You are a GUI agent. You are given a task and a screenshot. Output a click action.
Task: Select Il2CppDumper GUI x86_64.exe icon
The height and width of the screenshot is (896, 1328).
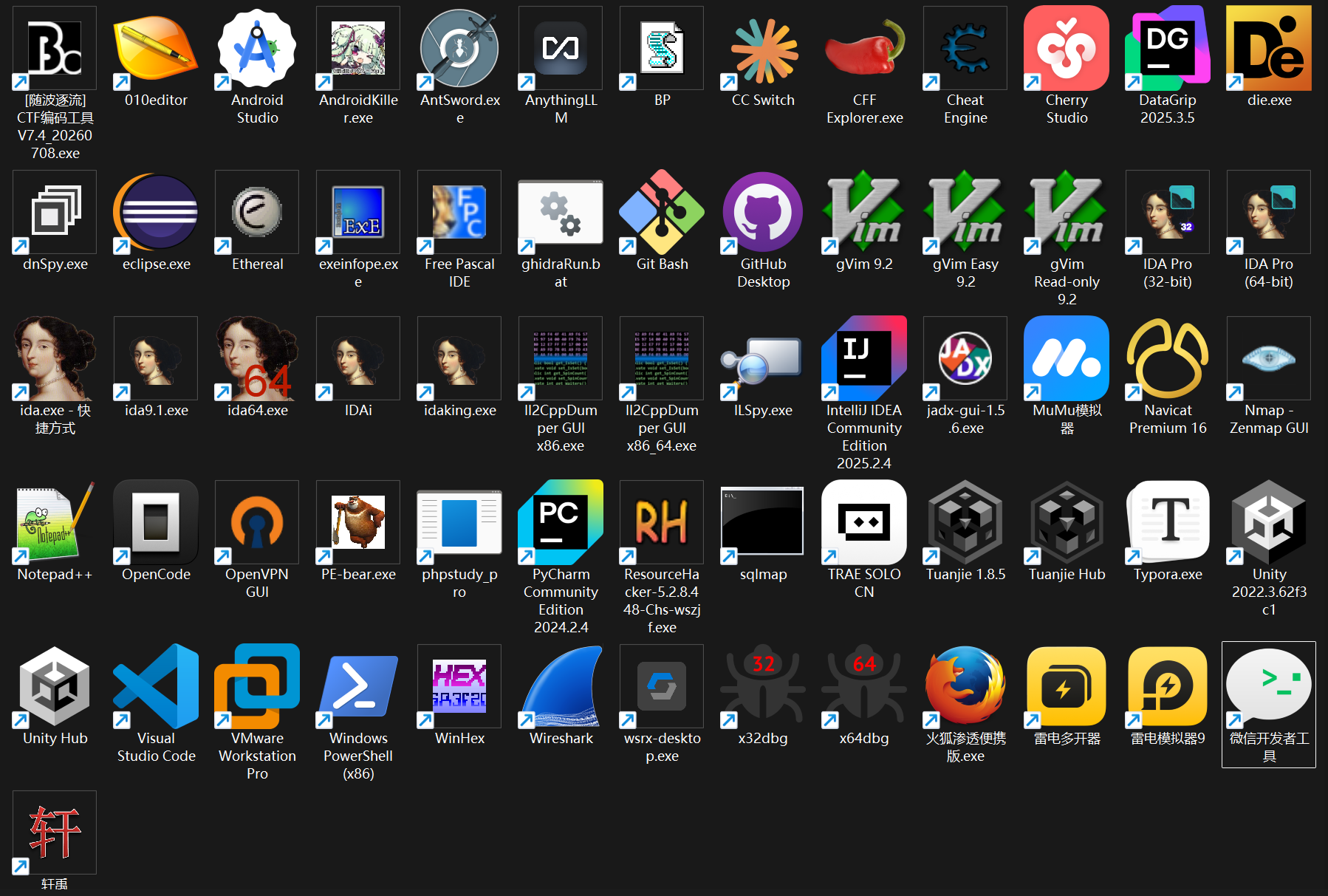(x=662, y=358)
